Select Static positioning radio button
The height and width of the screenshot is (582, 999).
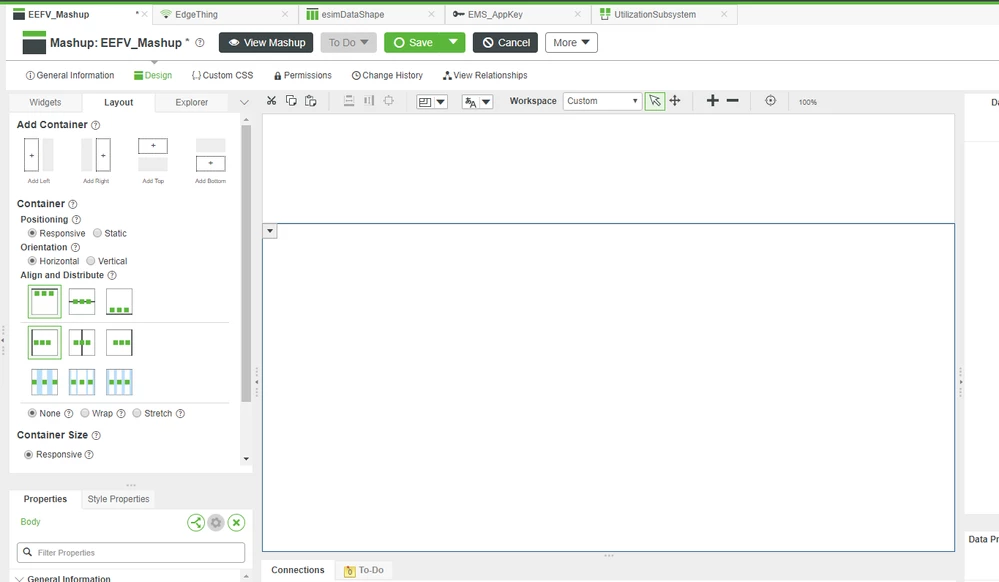click(97, 233)
